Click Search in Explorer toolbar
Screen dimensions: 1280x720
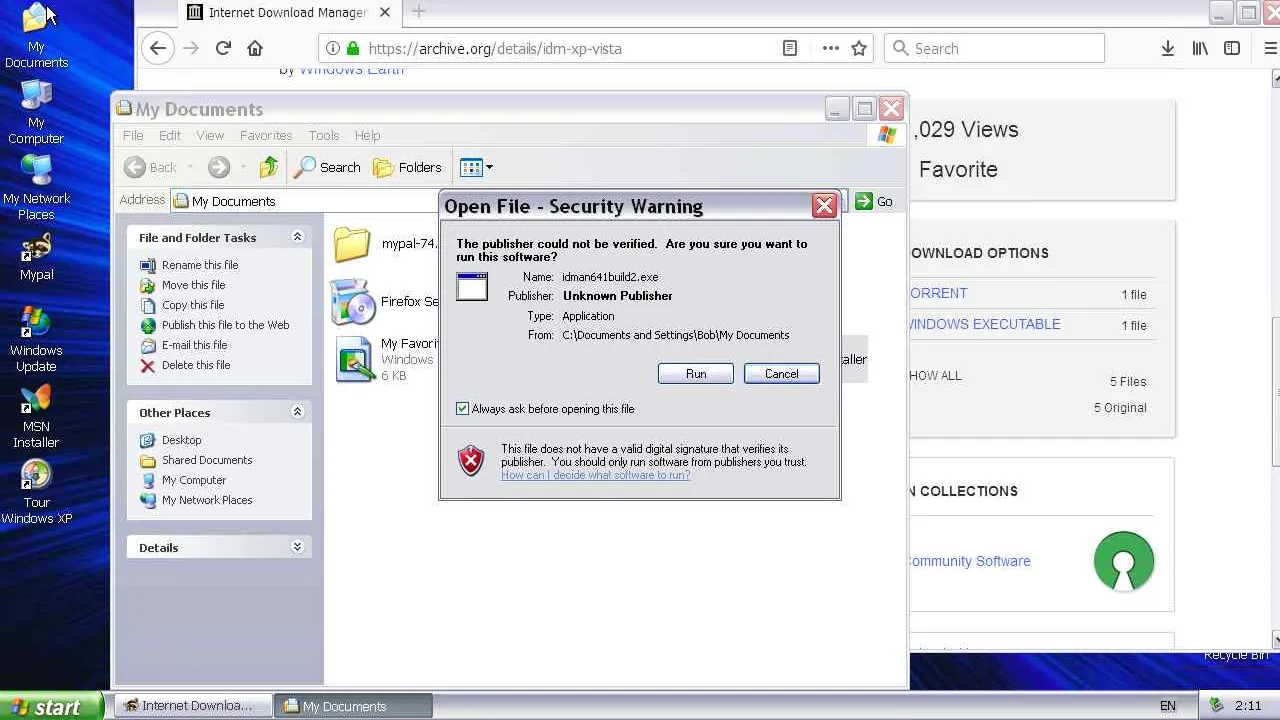pos(327,167)
